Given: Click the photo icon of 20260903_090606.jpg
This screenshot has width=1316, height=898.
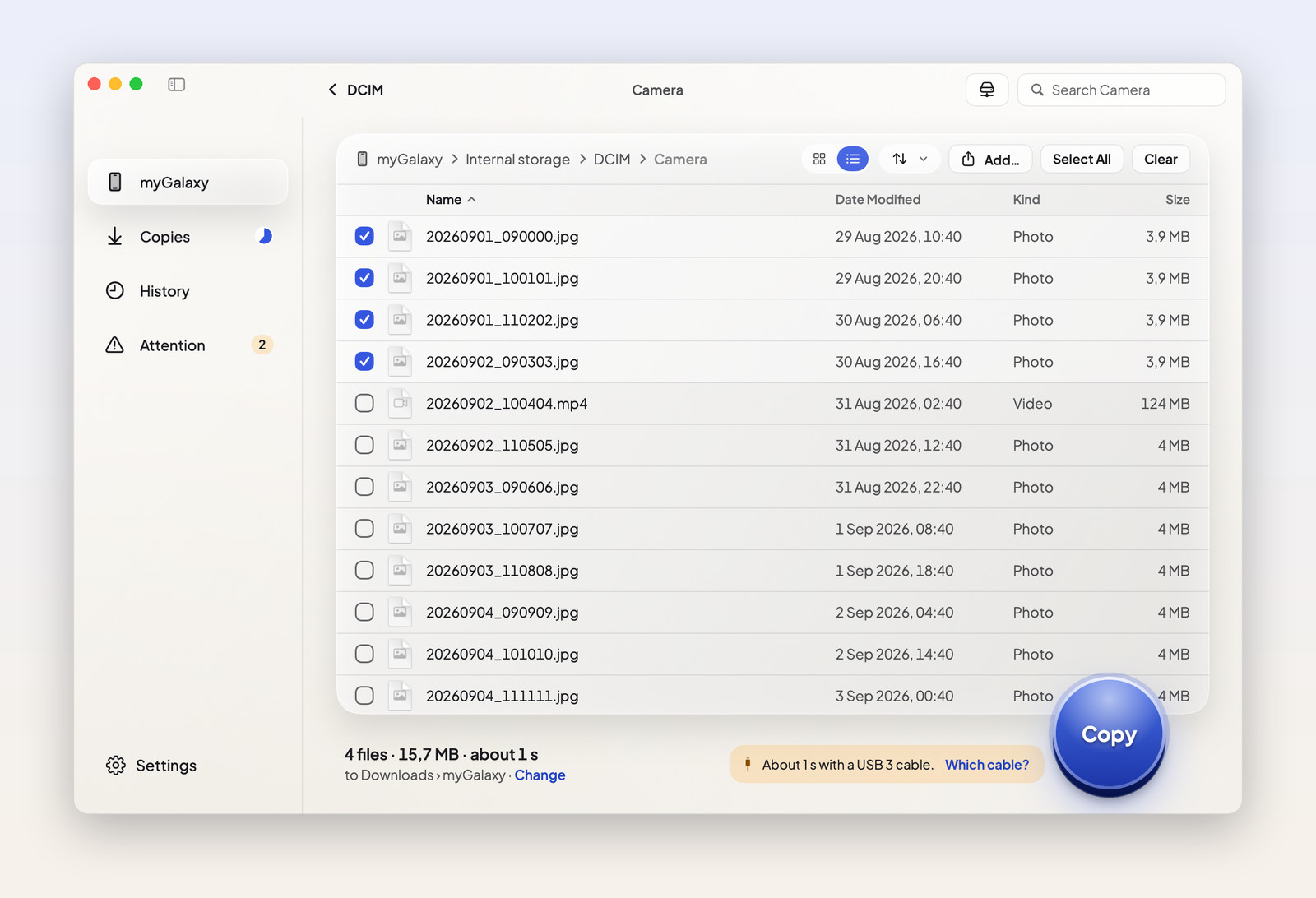Looking at the screenshot, I should (400, 487).
